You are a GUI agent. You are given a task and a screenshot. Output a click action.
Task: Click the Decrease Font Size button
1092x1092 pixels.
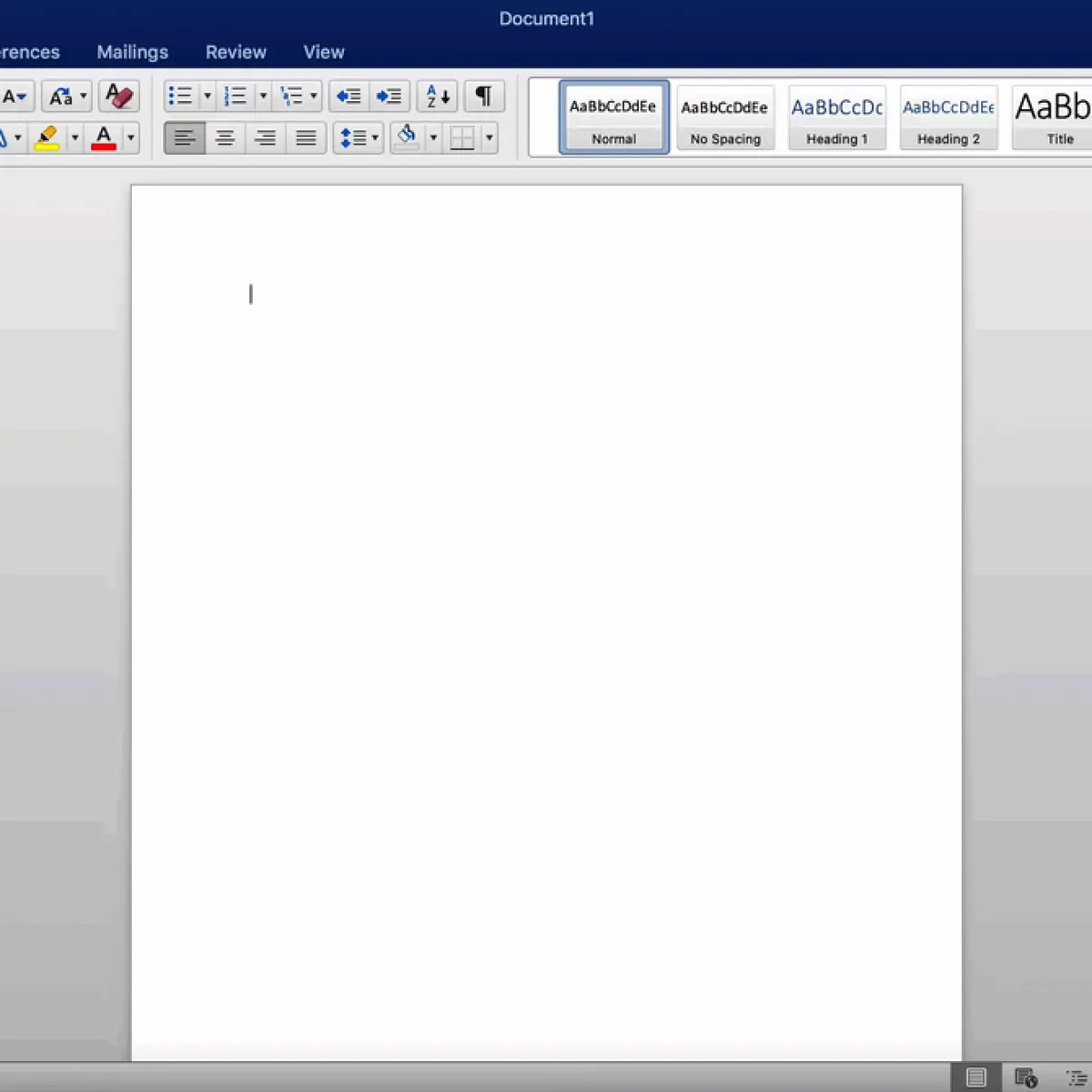(x=14, y=96)
